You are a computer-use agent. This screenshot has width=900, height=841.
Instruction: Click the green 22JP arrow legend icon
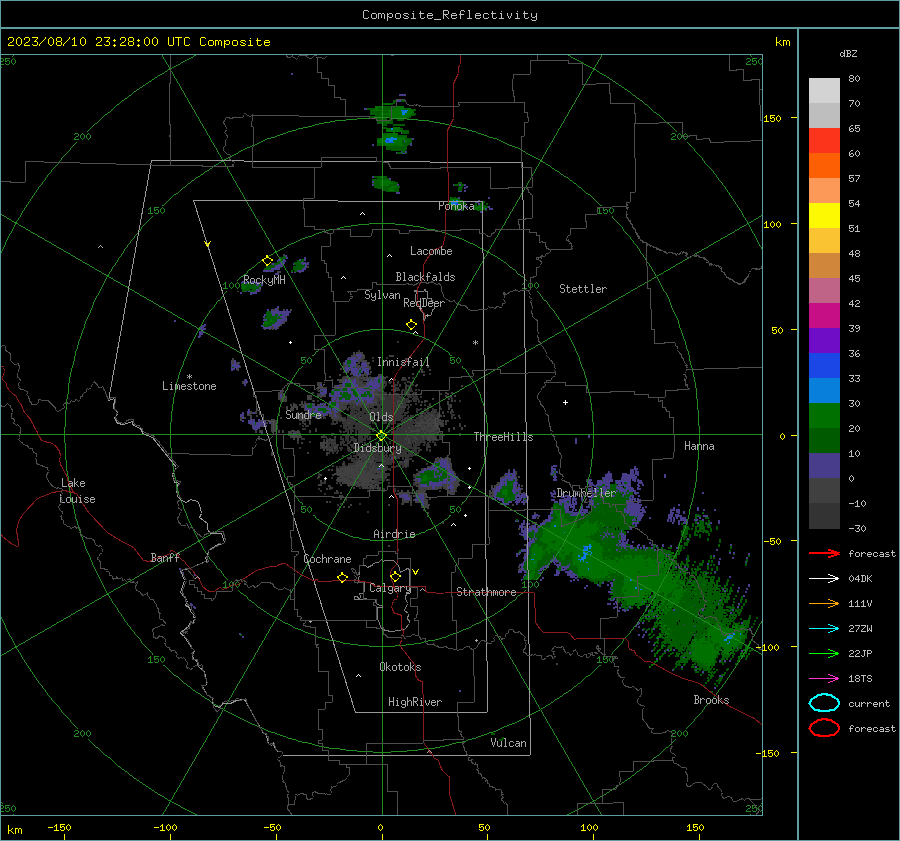pos(824,653)
